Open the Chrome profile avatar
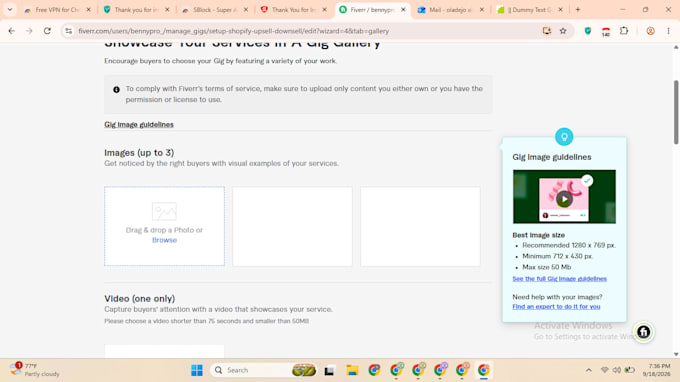The image size is (680, 382). 651,31
